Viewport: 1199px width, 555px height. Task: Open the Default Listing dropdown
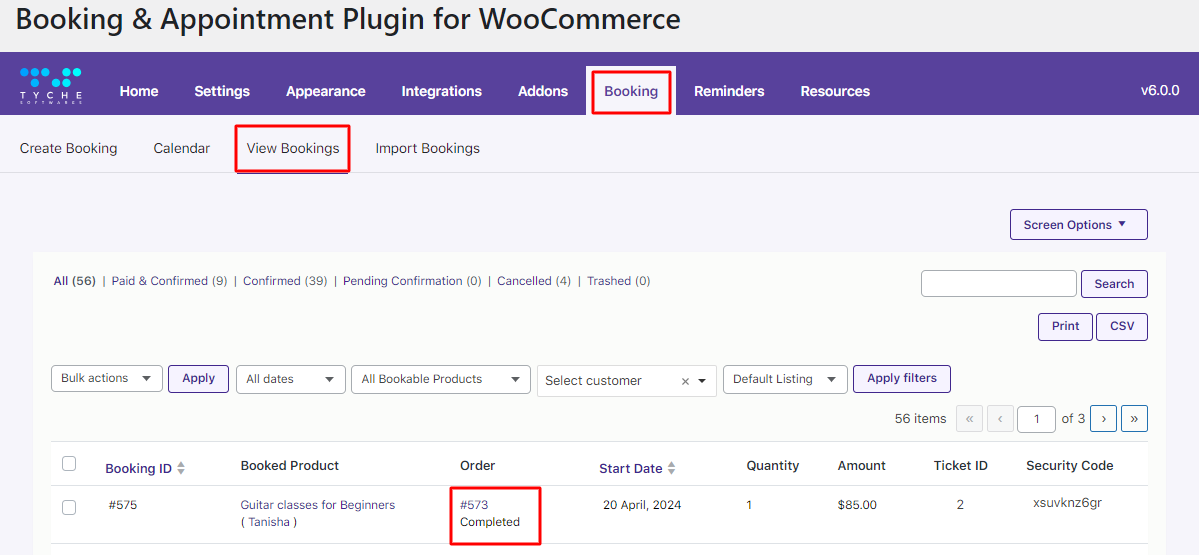pyautogui.click(x=785, y=379)
